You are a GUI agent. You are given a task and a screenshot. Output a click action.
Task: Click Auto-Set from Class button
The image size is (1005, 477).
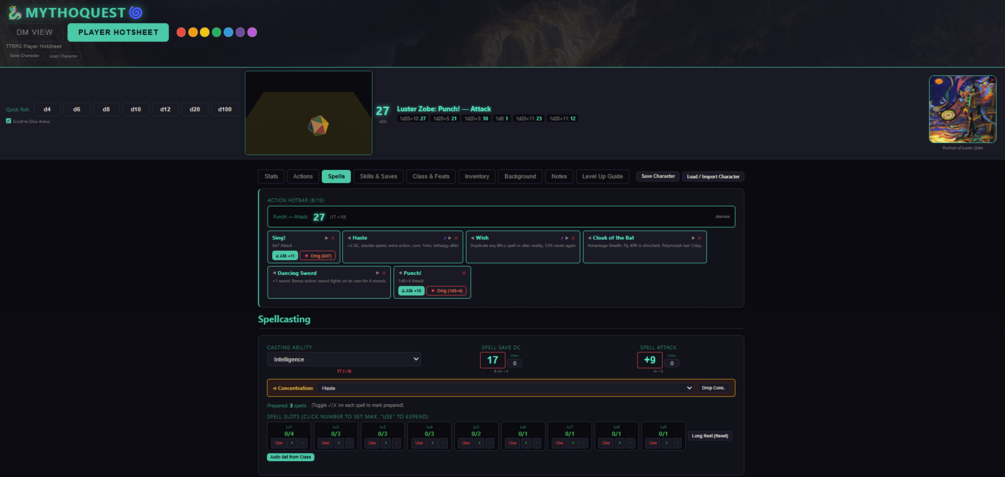coord(291,457)
